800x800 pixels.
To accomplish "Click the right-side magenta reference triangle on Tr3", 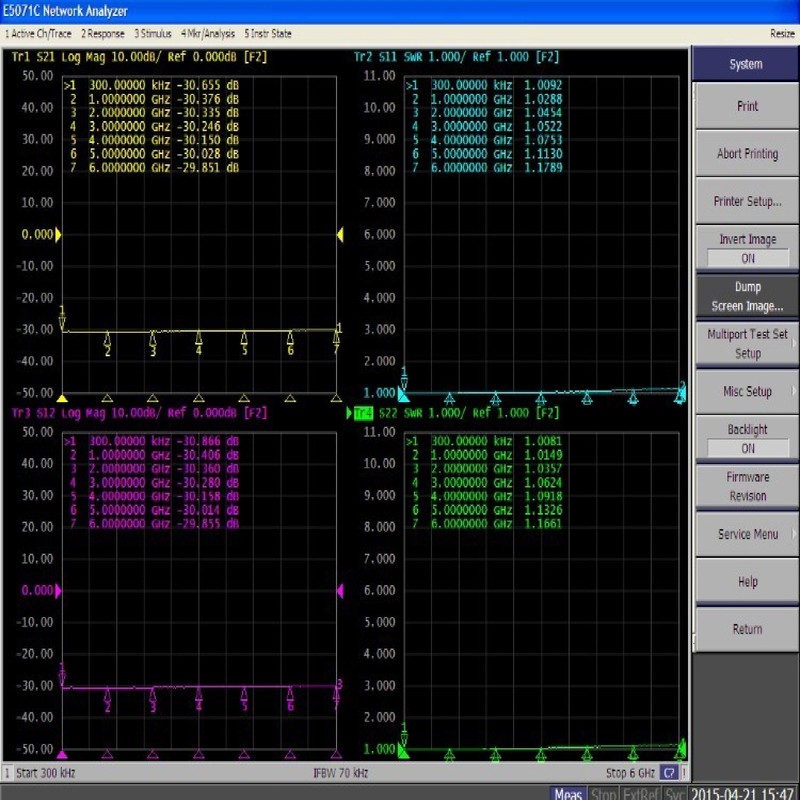I will tap(340, 591).
